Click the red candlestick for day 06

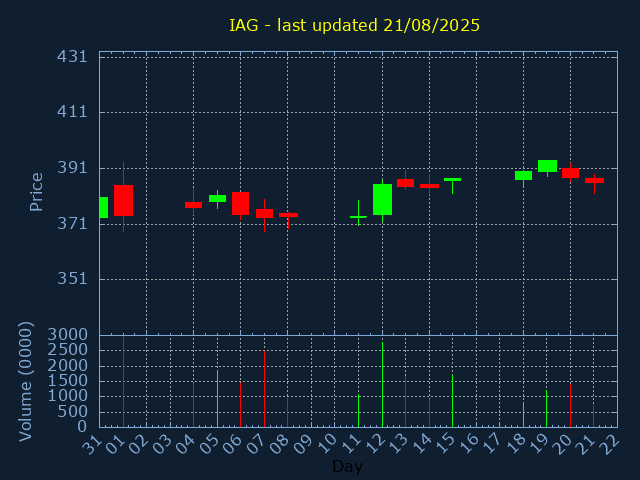(240, 203)
